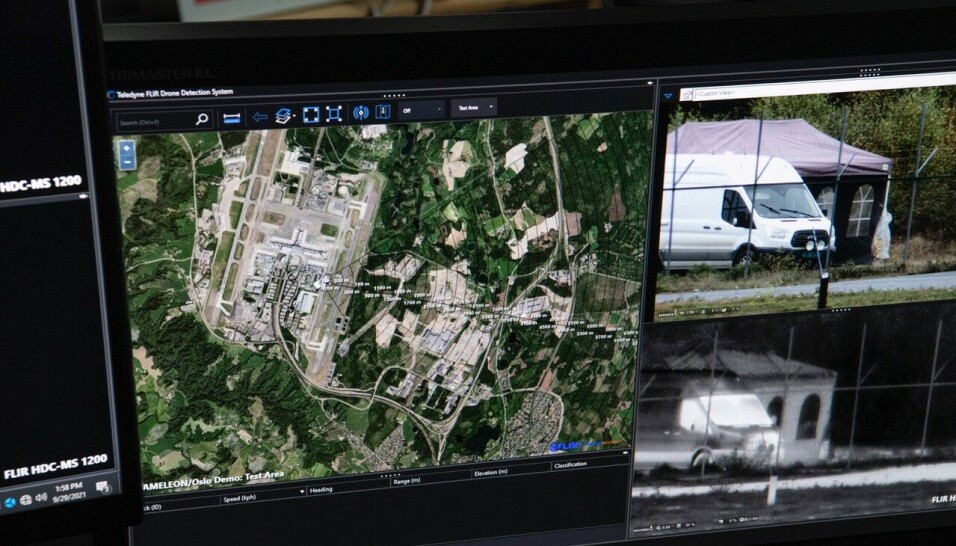Click the blue triangle expander in camera panel

(668, 96)
